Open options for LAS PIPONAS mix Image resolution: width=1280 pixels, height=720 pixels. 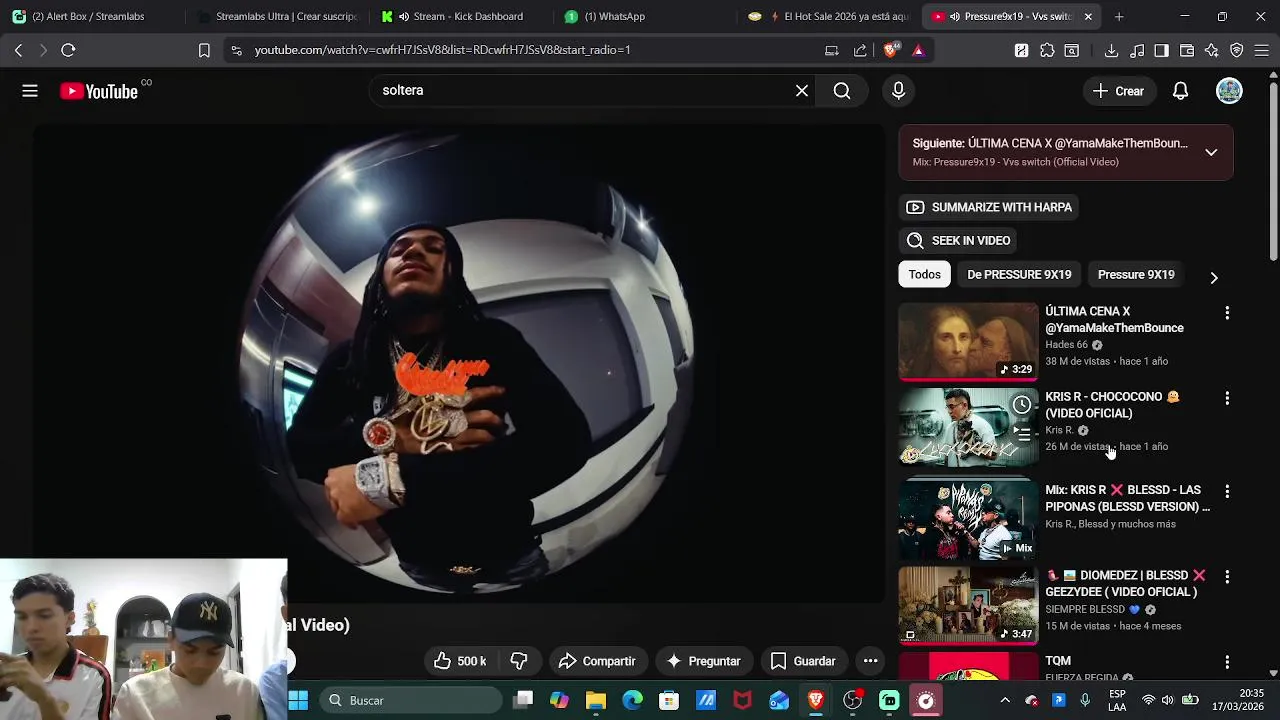1227,491
